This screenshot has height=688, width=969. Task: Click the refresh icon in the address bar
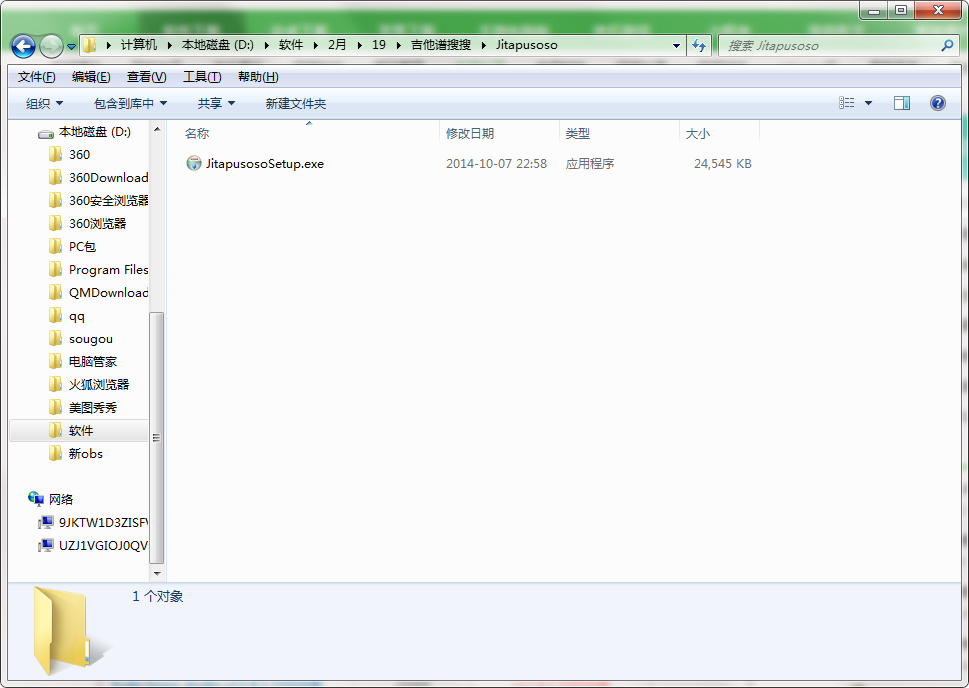699,46
